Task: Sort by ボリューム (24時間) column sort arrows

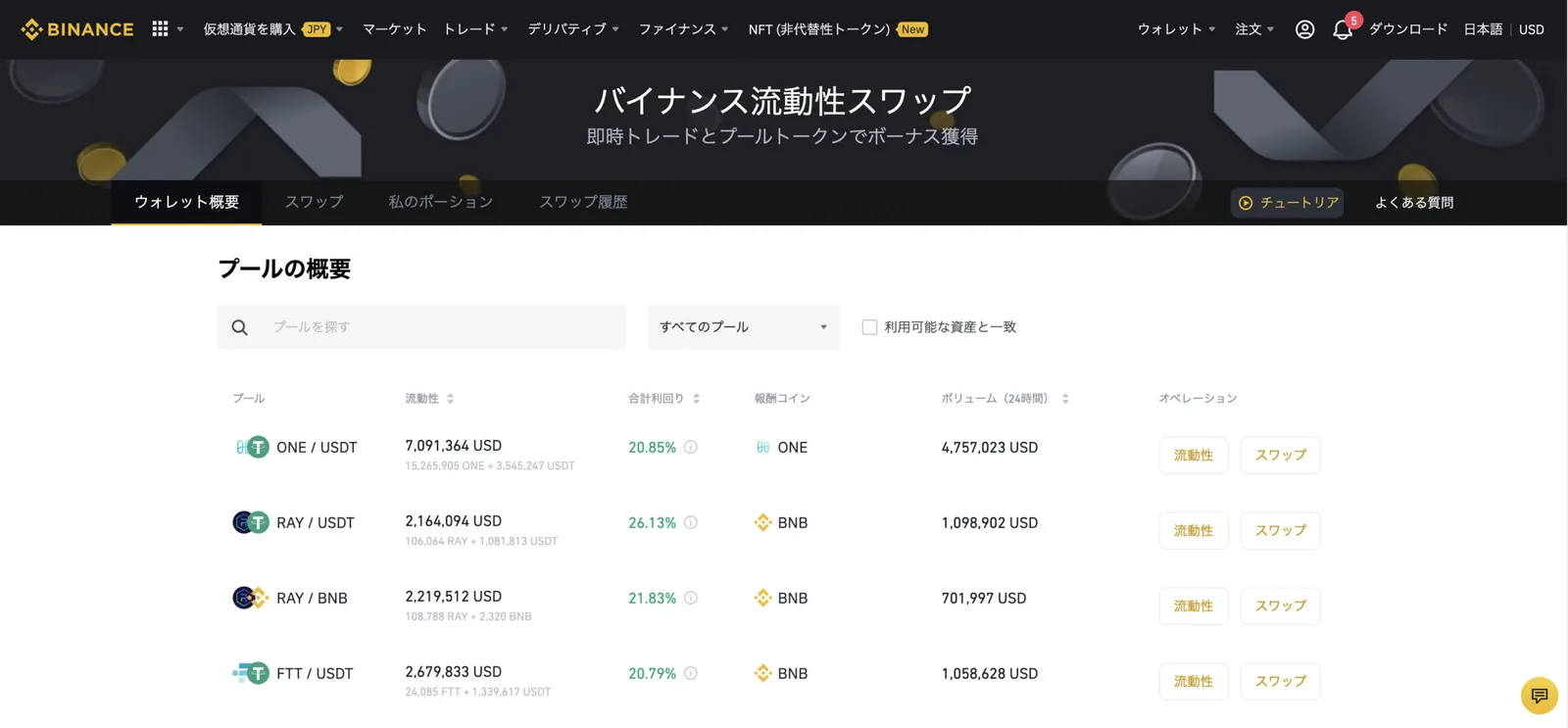Action: click(x=1065, y=399)
